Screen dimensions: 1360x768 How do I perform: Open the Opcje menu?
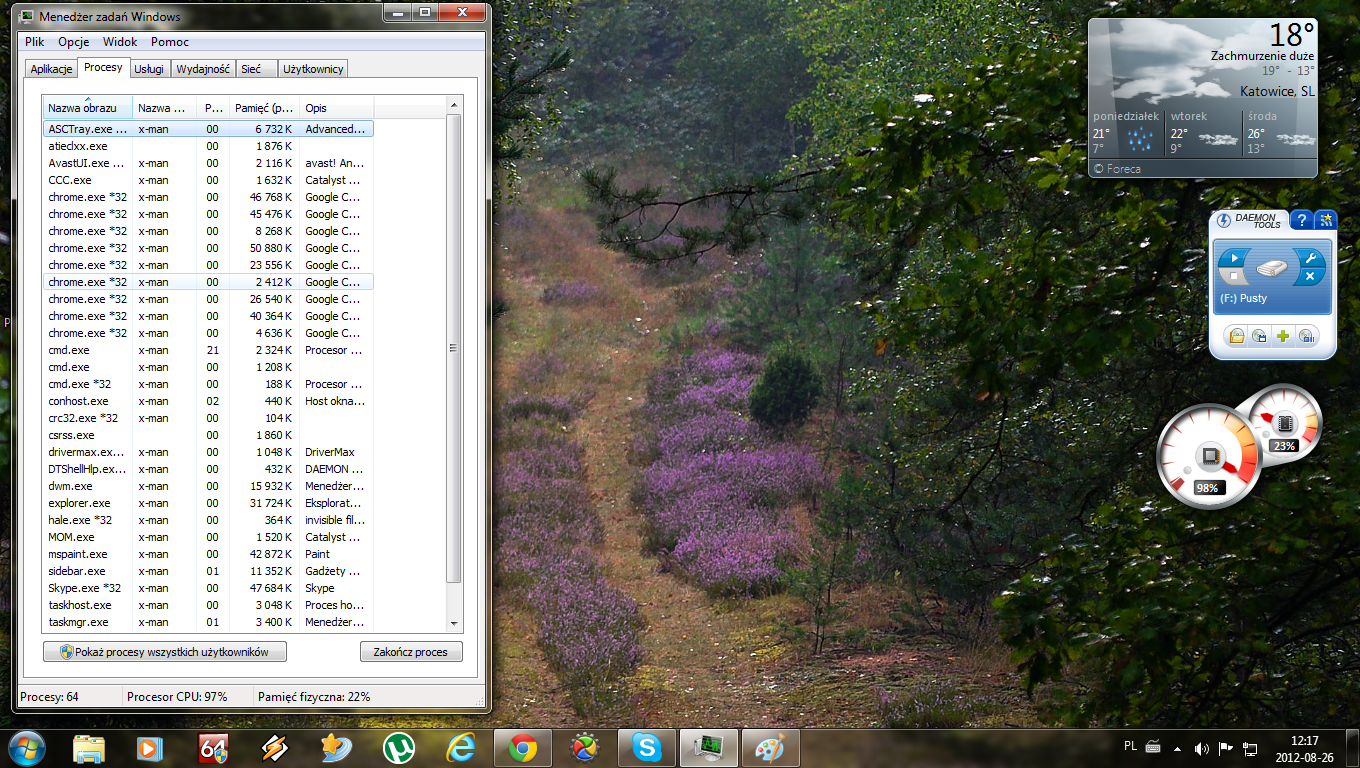[x=74, y=42]
